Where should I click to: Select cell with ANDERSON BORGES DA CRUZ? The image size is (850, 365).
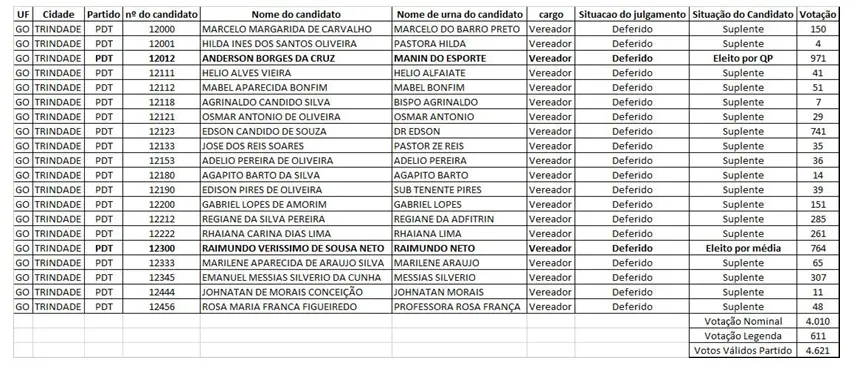296,58
